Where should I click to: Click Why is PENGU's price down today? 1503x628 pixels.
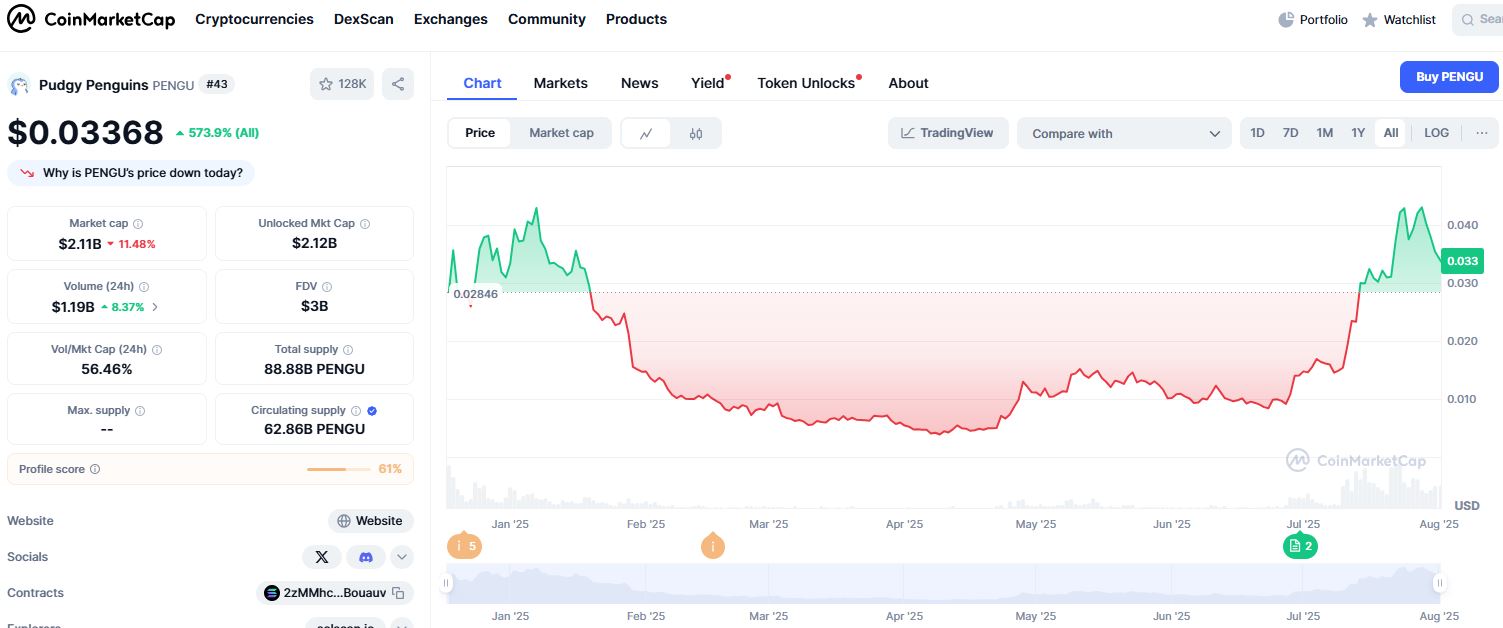(x=131, y=173)
